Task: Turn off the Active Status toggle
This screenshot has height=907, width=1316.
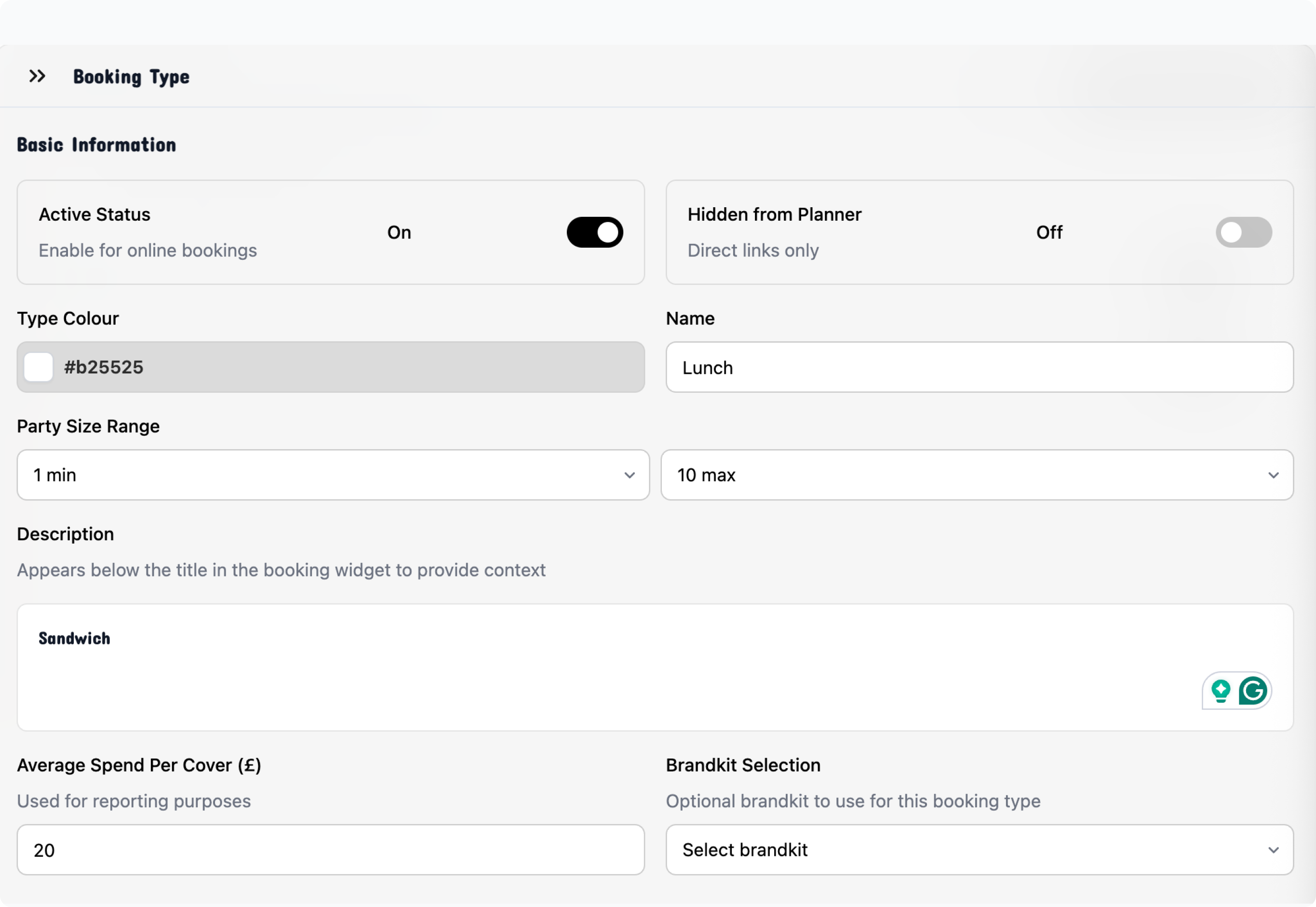Action: click(595, 232)
